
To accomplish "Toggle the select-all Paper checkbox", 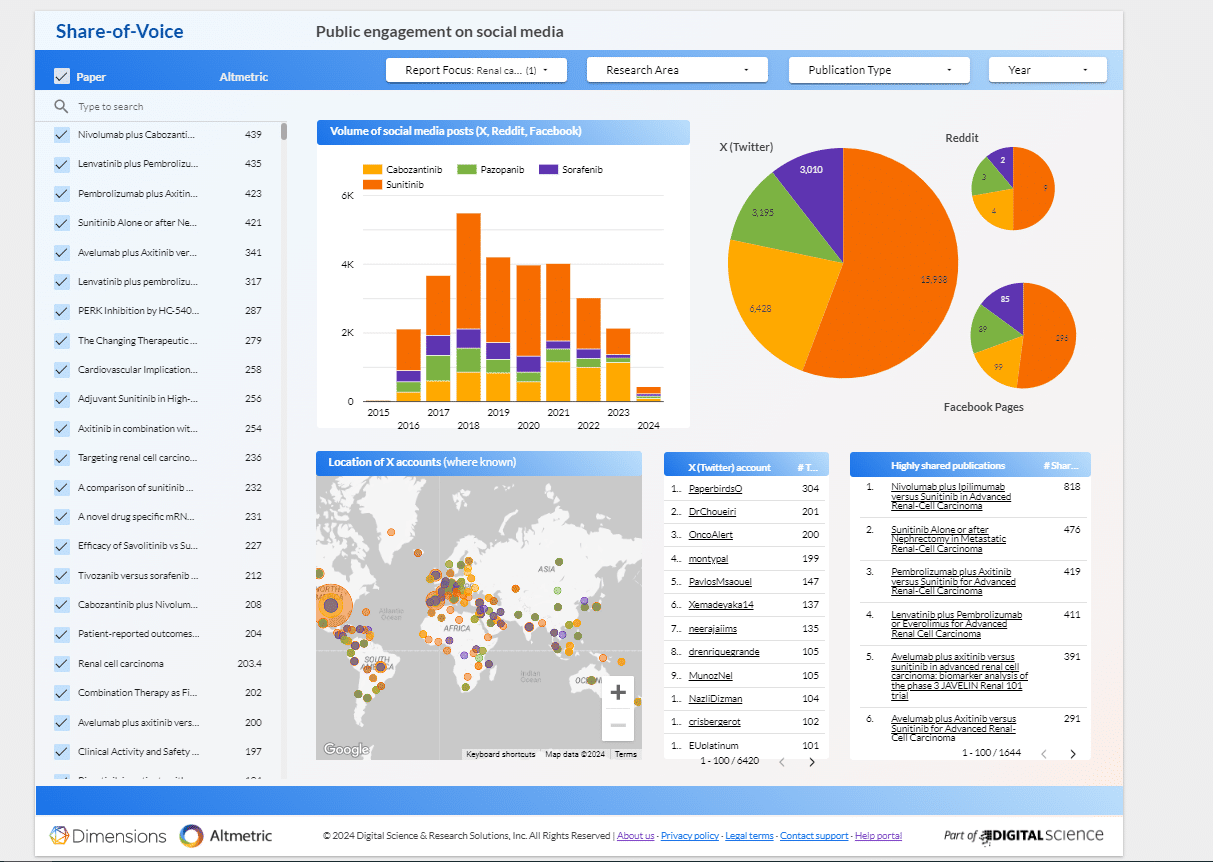I will point(62,76).
